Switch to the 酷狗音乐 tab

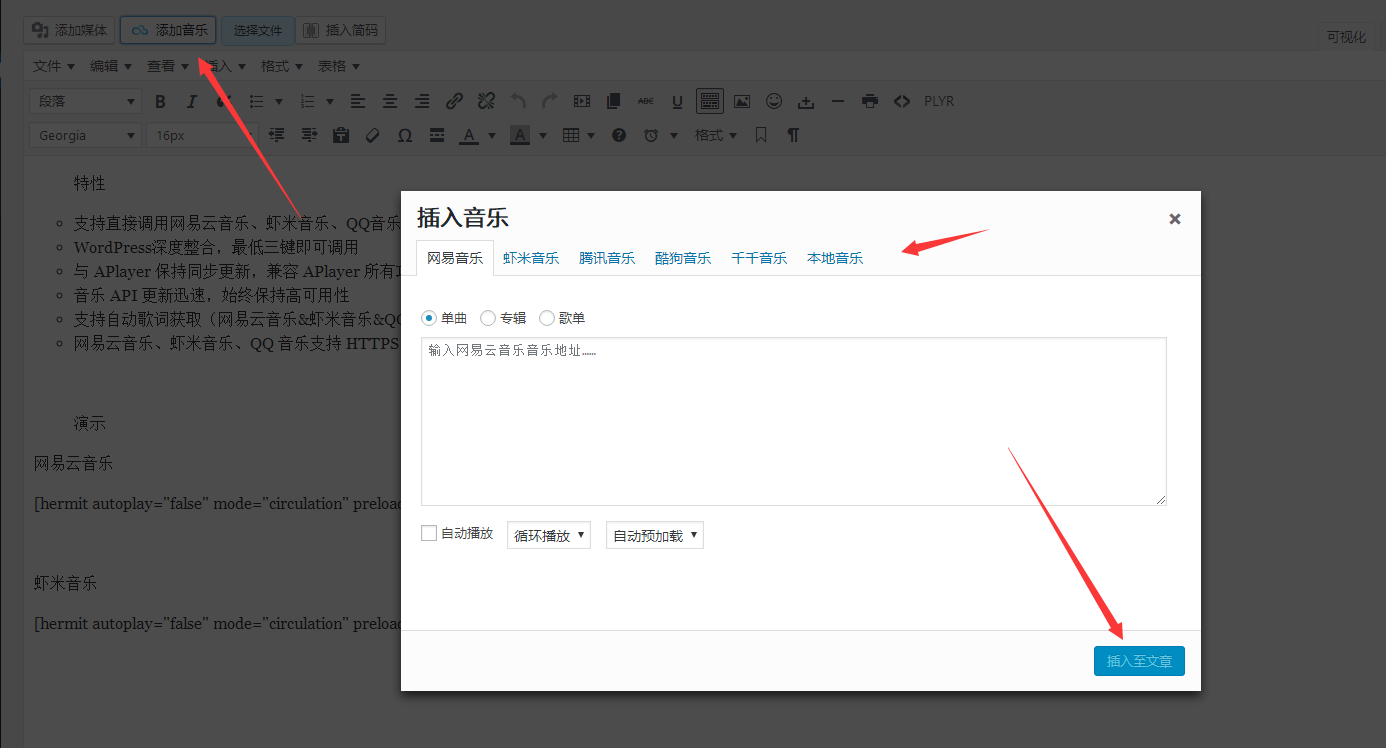[683, 258]
